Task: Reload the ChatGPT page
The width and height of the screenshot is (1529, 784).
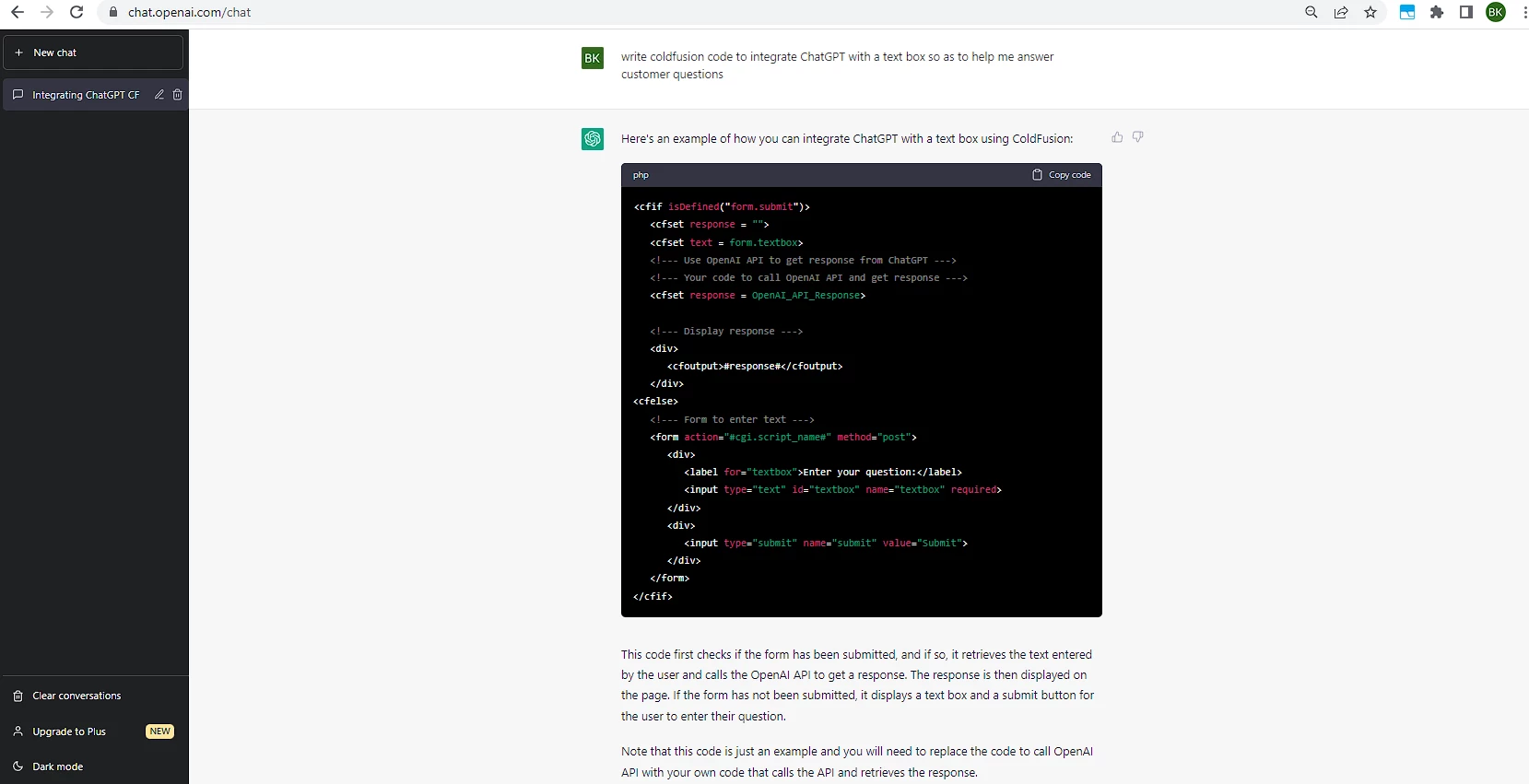Action: 76,12
